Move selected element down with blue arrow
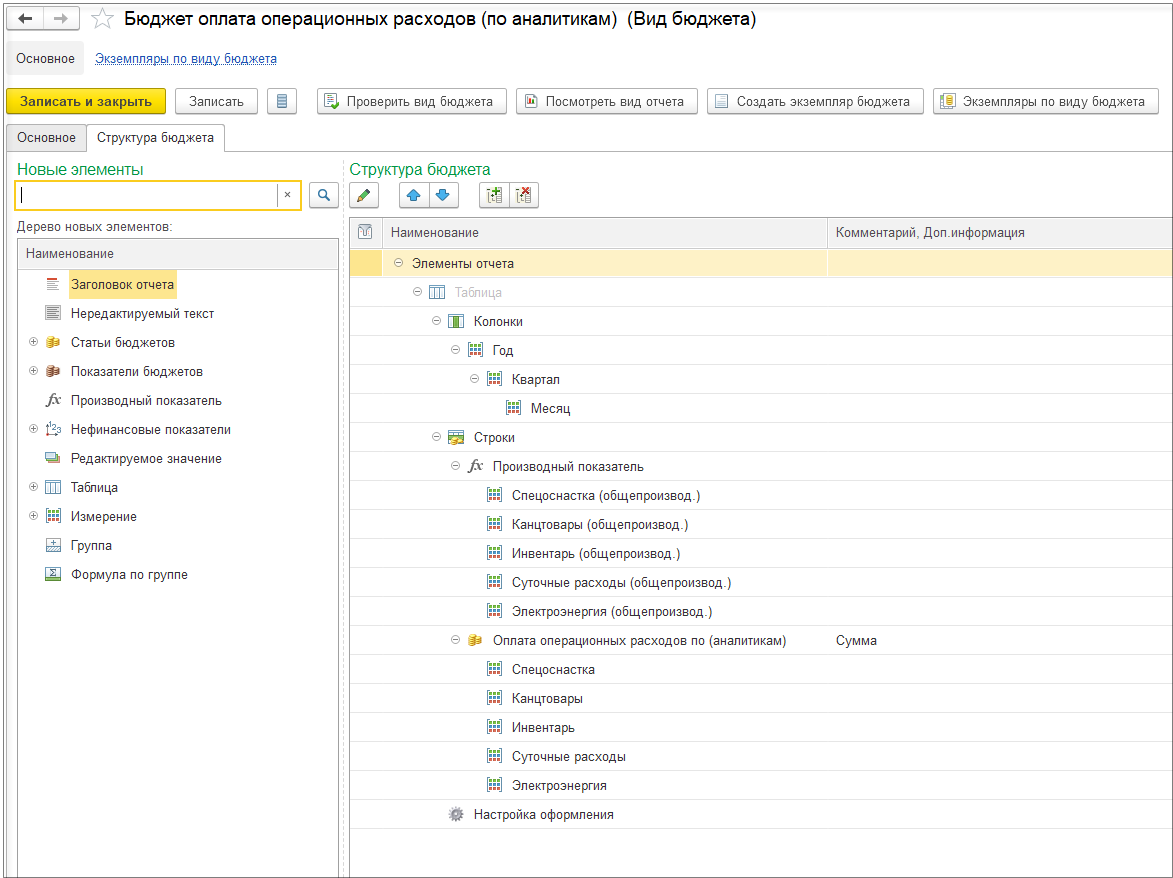The height and width of the screenshot is (878, 1173). [443, 196]
